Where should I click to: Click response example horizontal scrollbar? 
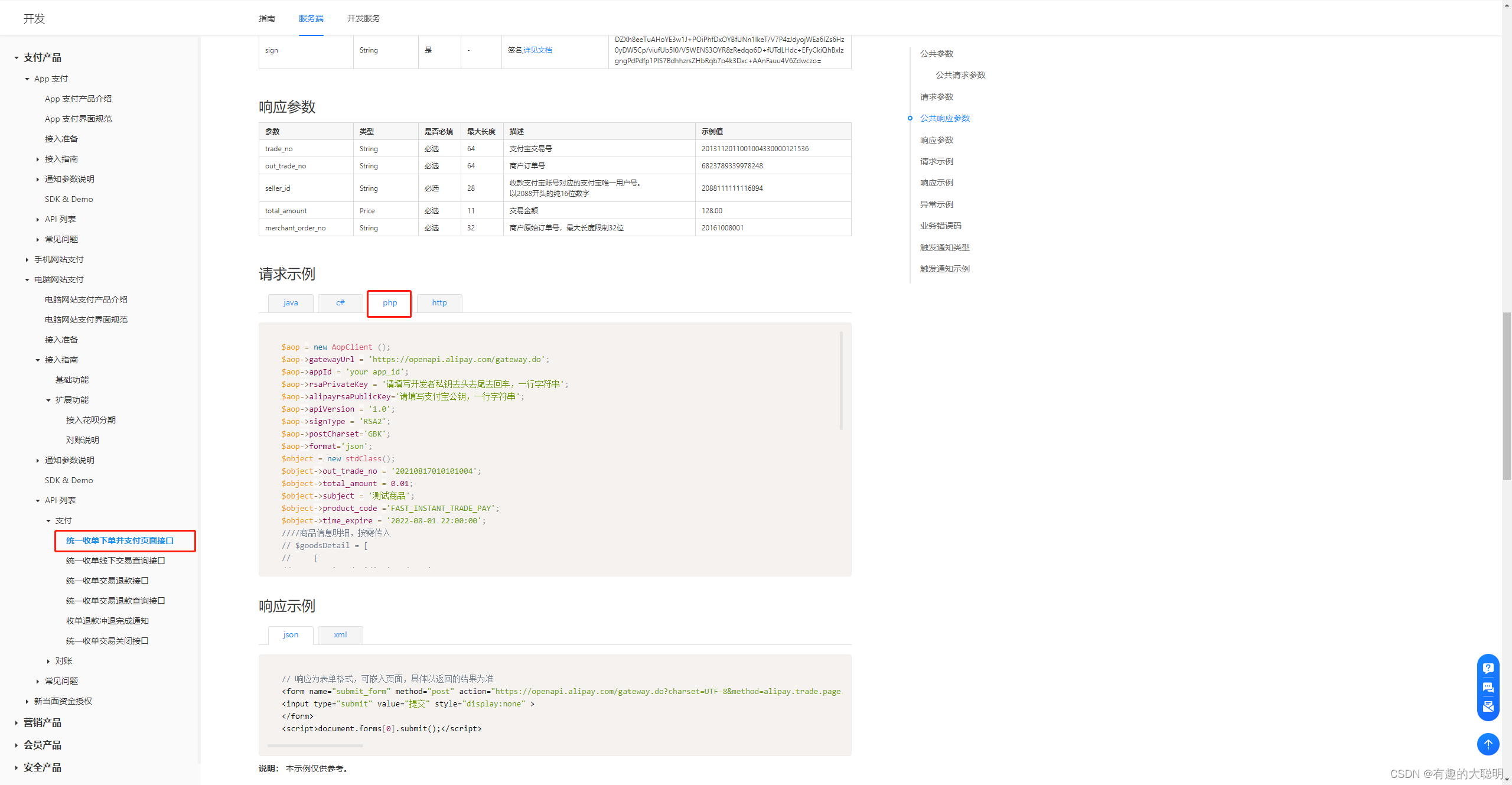pos(315,745)
